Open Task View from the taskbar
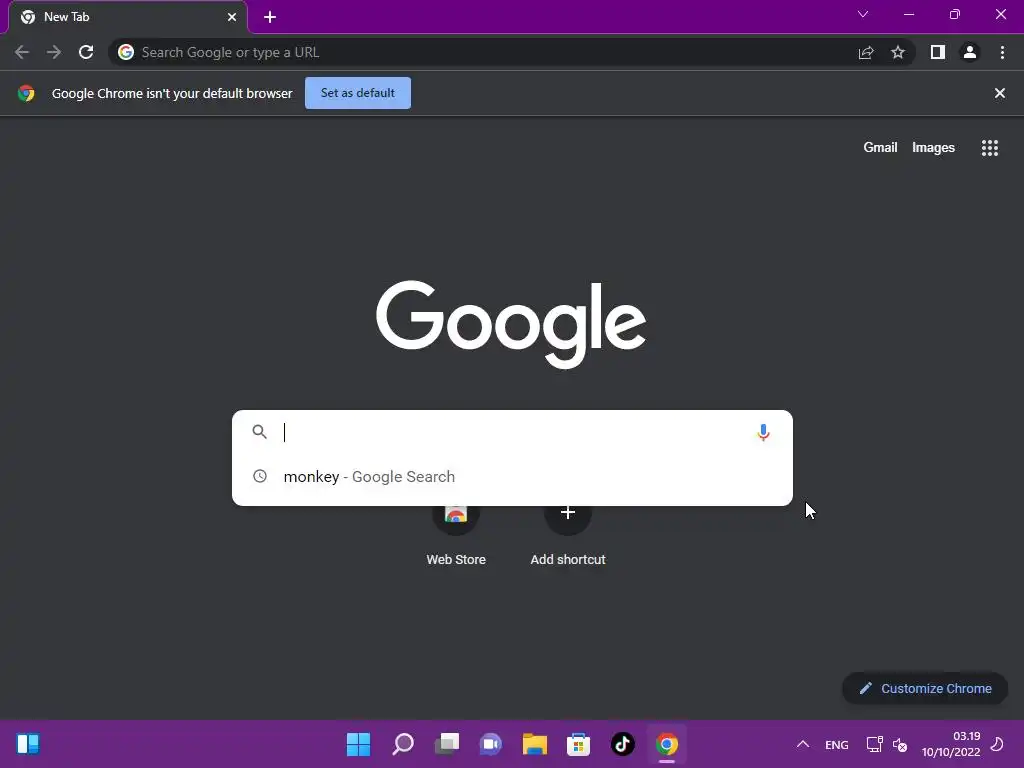 (447, 744)
